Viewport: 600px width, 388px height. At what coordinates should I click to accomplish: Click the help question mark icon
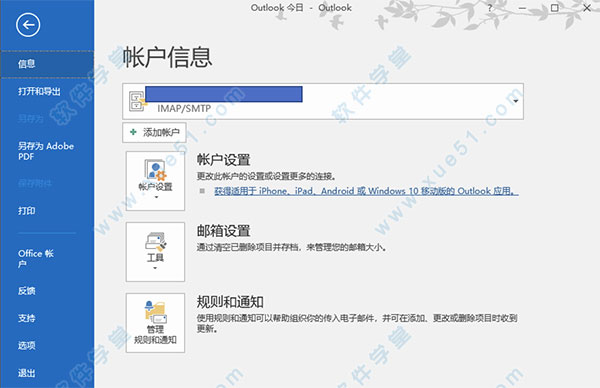(489, 8)
